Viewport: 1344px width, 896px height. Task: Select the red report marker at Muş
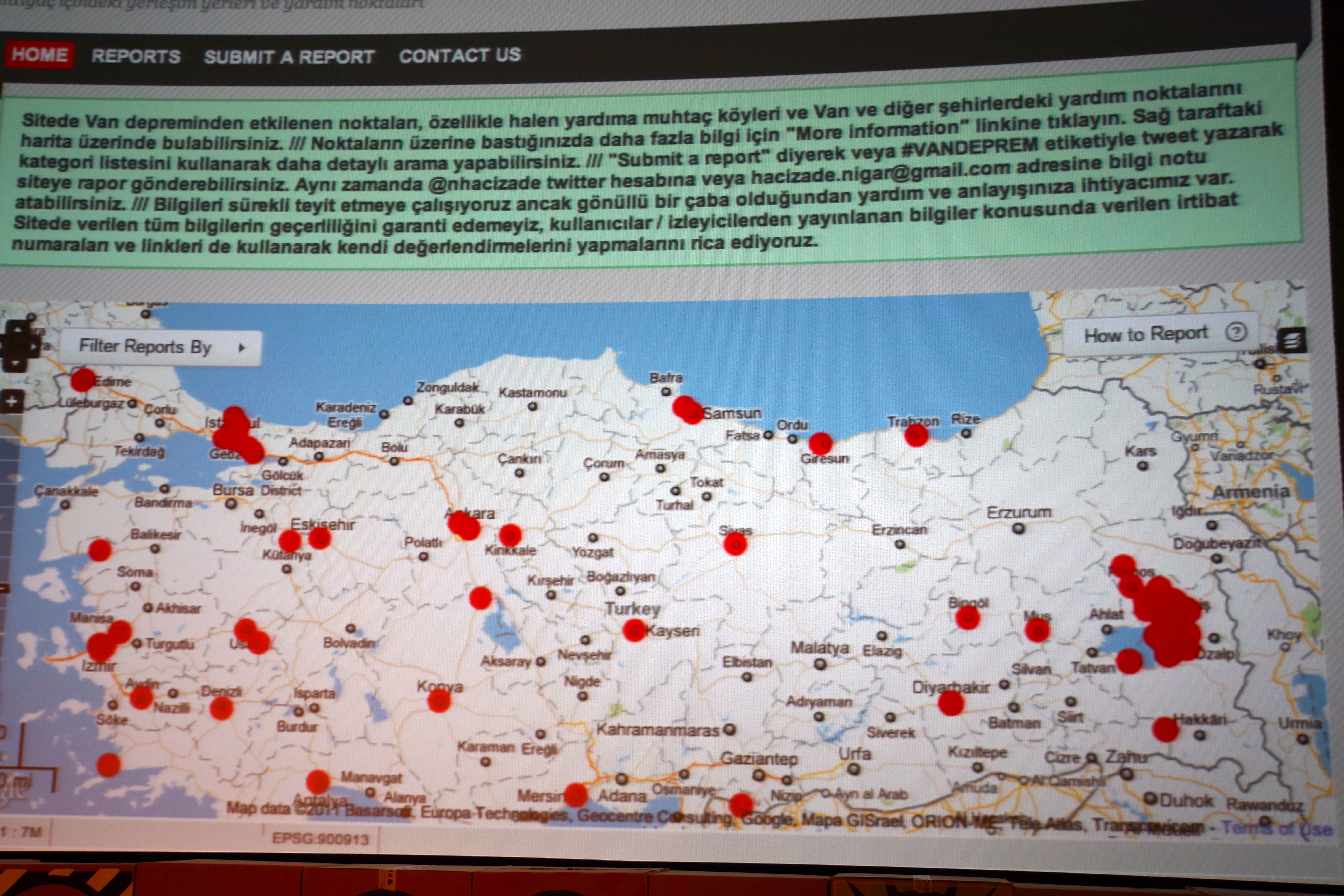coord(1037,630)
